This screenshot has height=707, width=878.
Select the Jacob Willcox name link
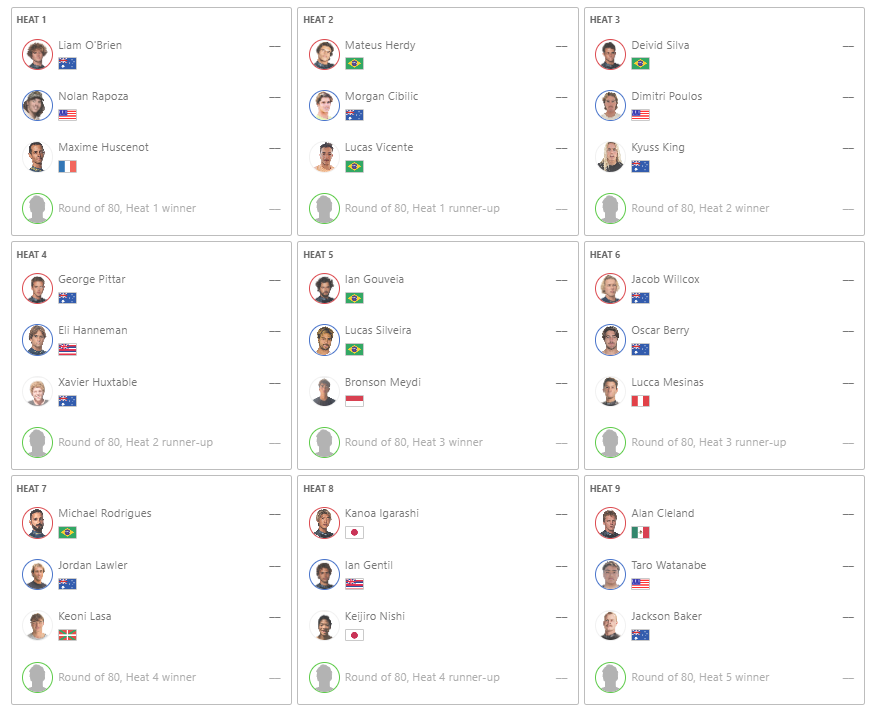pos(665,279)
